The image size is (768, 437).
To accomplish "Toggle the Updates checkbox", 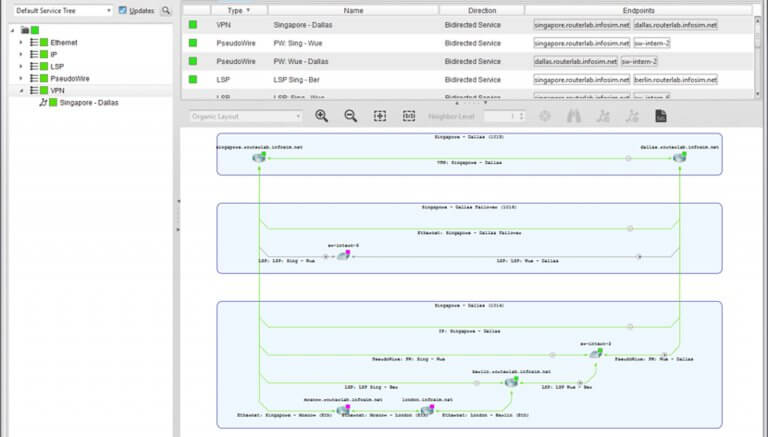I will click(x=123, y=10).
